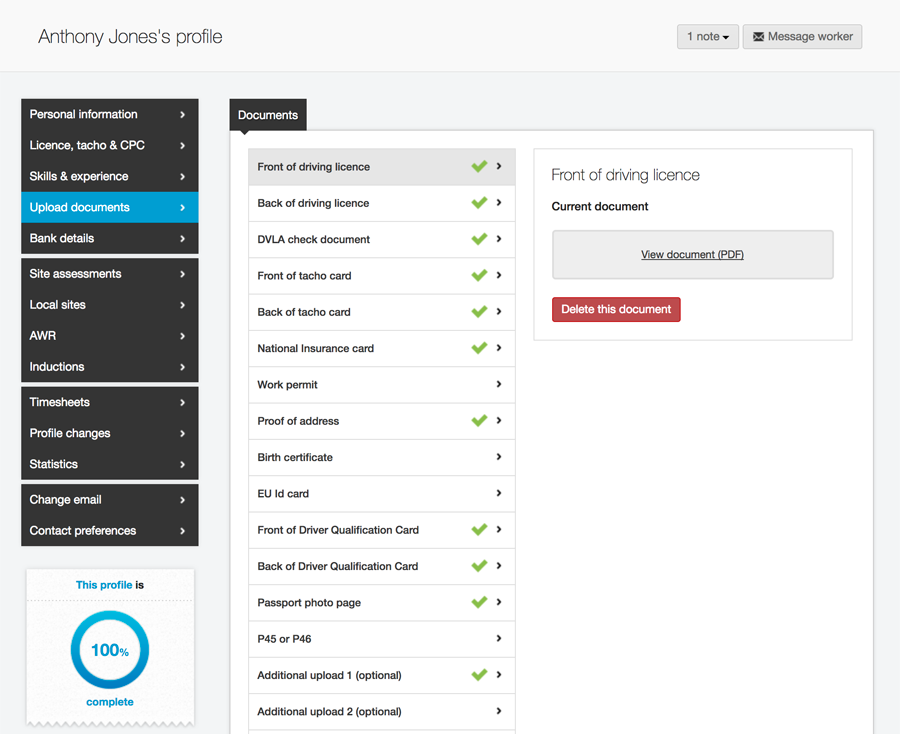The width and height of the screenshot is (900, 734).
Task: Open Change email page
Action: 110,500
